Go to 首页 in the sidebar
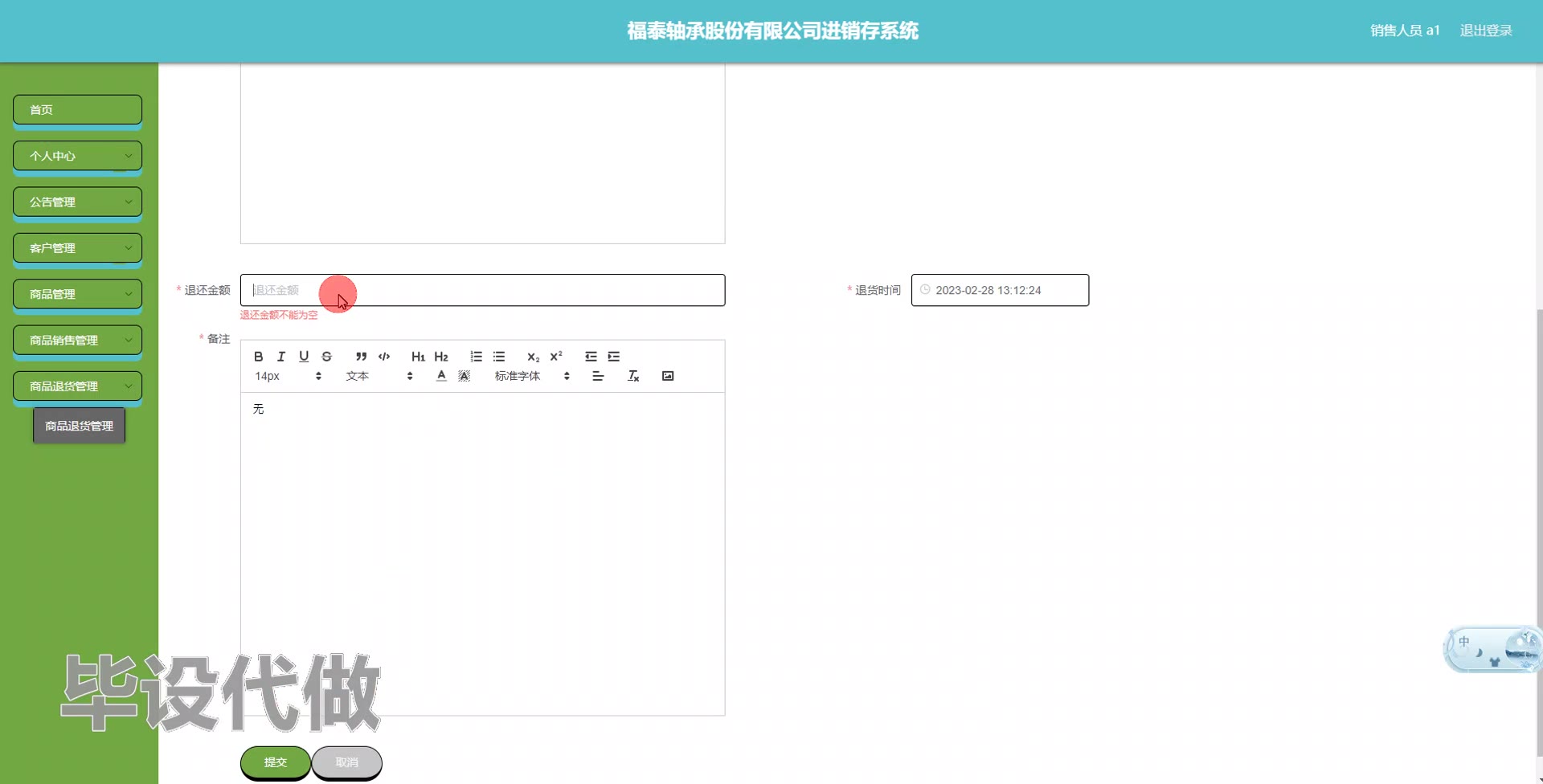The height and width of the screenshot is (784, 1543). point(77,110)
